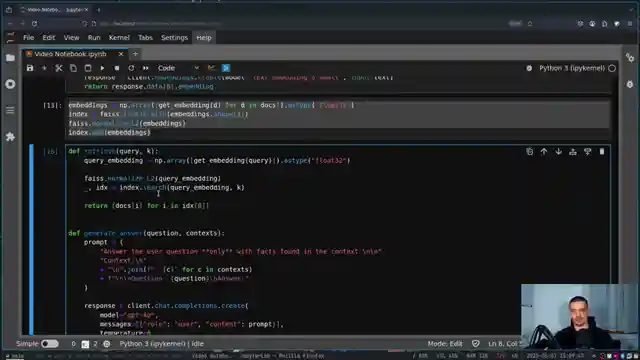Open the extension manager puzzle icon
Viewport: 640px width, 360px height.
point(11,137)
